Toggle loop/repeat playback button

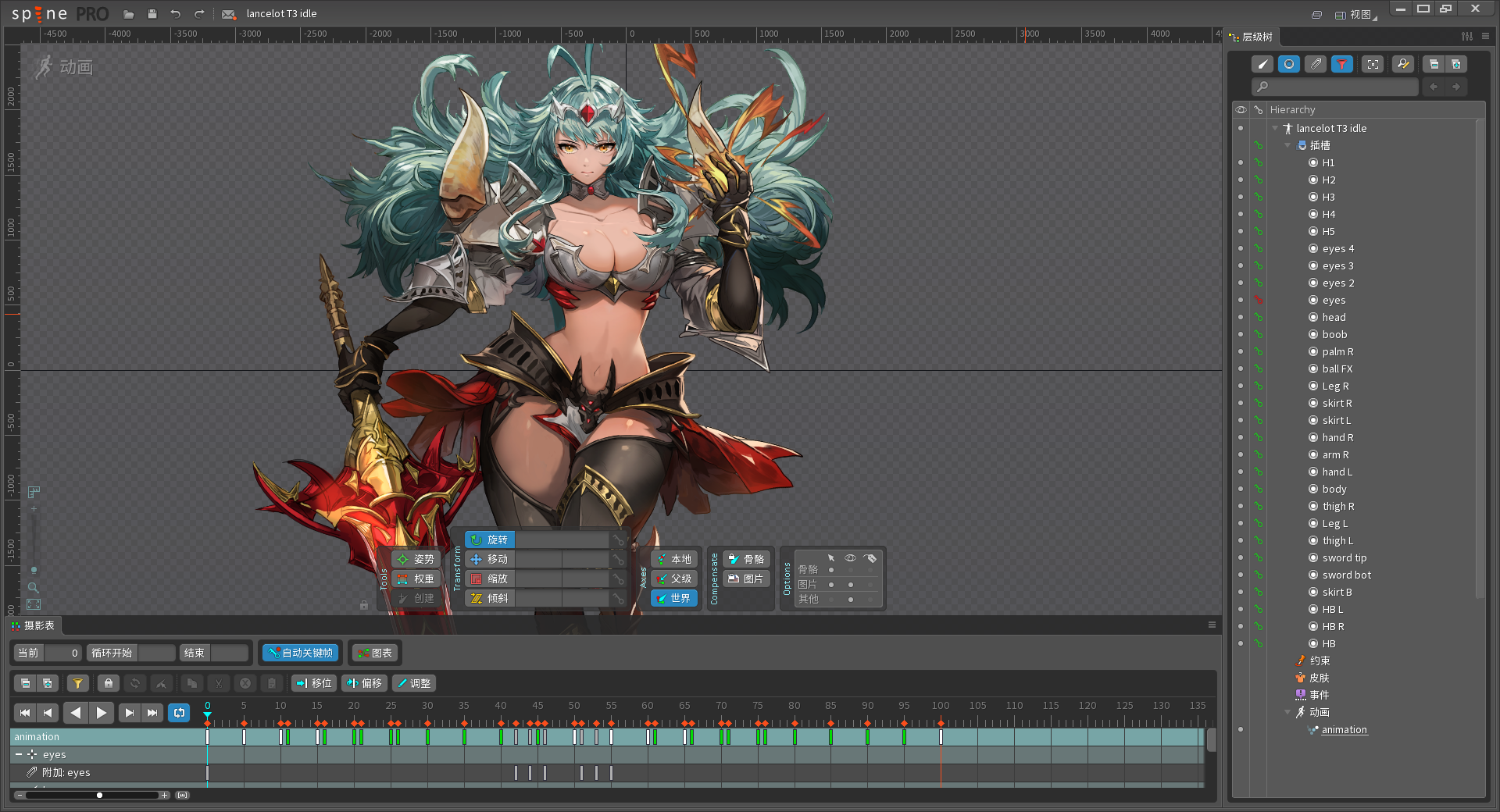179,712
